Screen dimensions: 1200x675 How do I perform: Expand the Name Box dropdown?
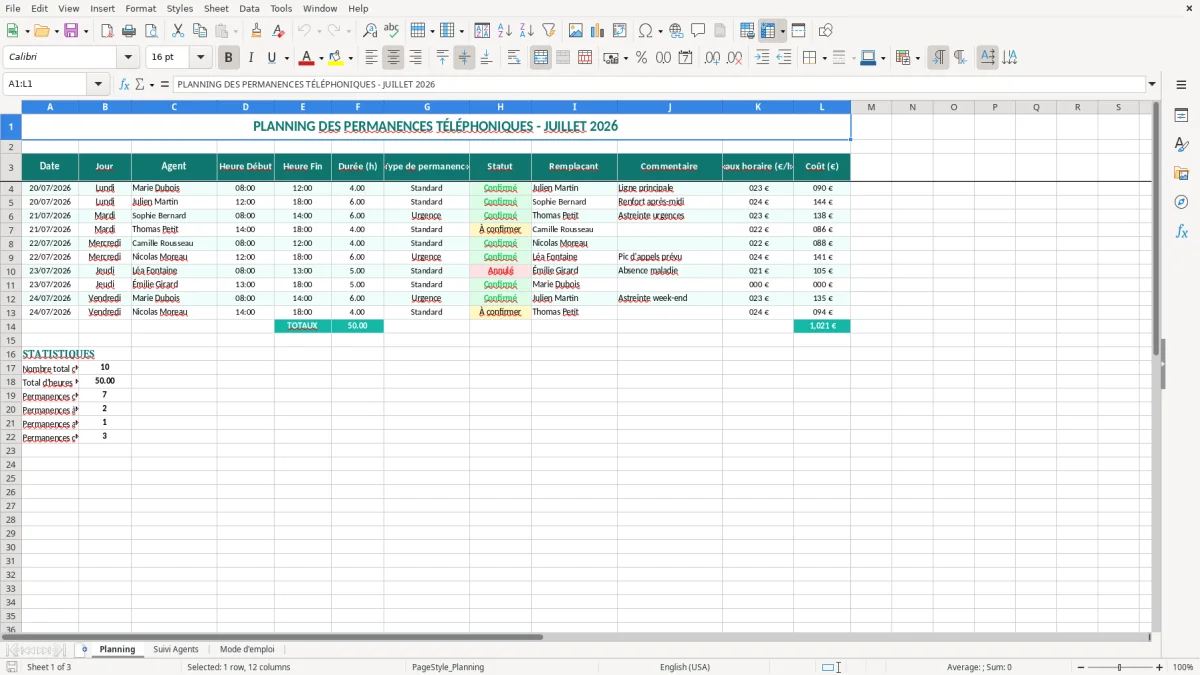(x=98, y=84)
